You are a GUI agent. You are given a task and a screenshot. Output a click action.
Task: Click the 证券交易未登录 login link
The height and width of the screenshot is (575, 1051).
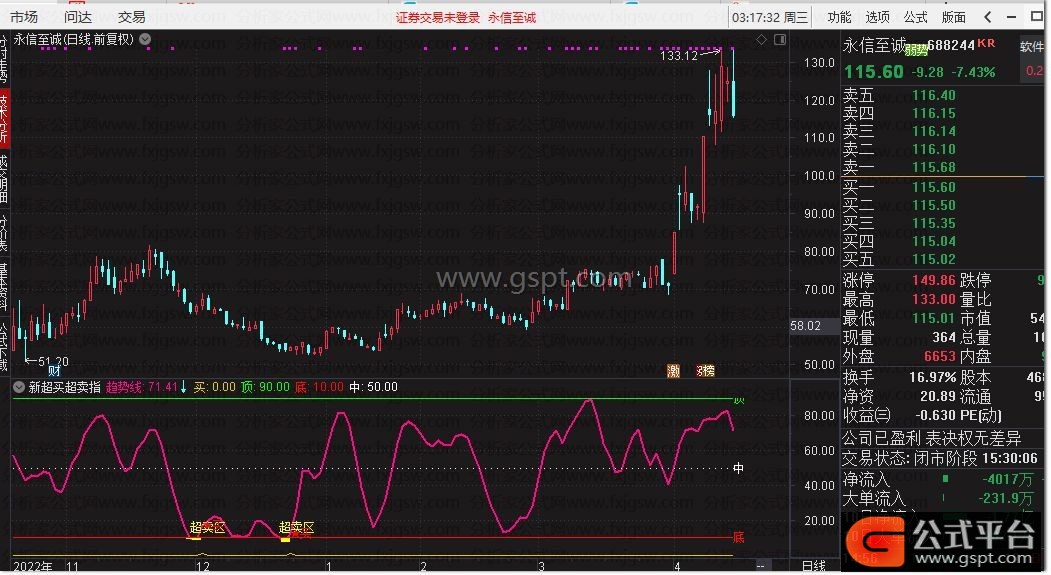[437, 17]
